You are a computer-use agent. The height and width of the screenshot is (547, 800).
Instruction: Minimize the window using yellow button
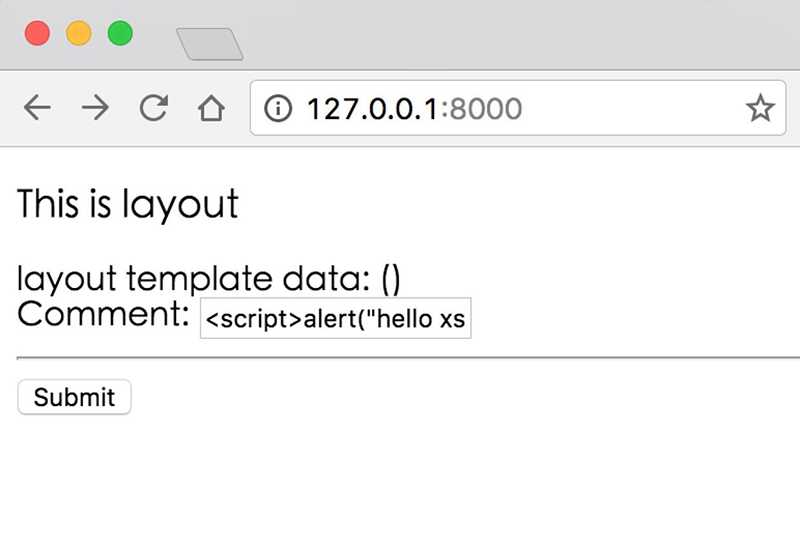(79, 33)
